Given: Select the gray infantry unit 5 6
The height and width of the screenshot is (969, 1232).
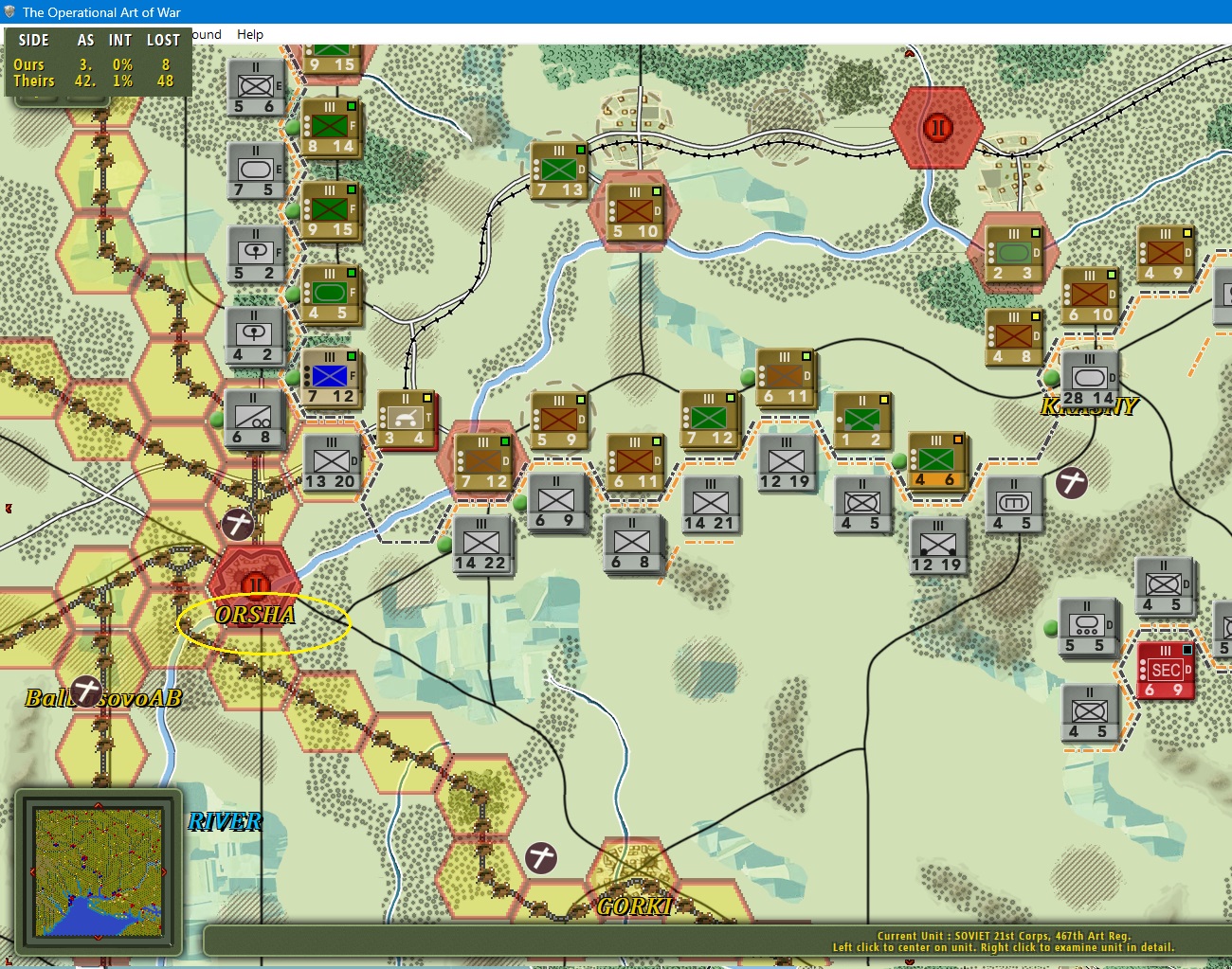Looking at the screenshot, I should click(x=256, y=88).
